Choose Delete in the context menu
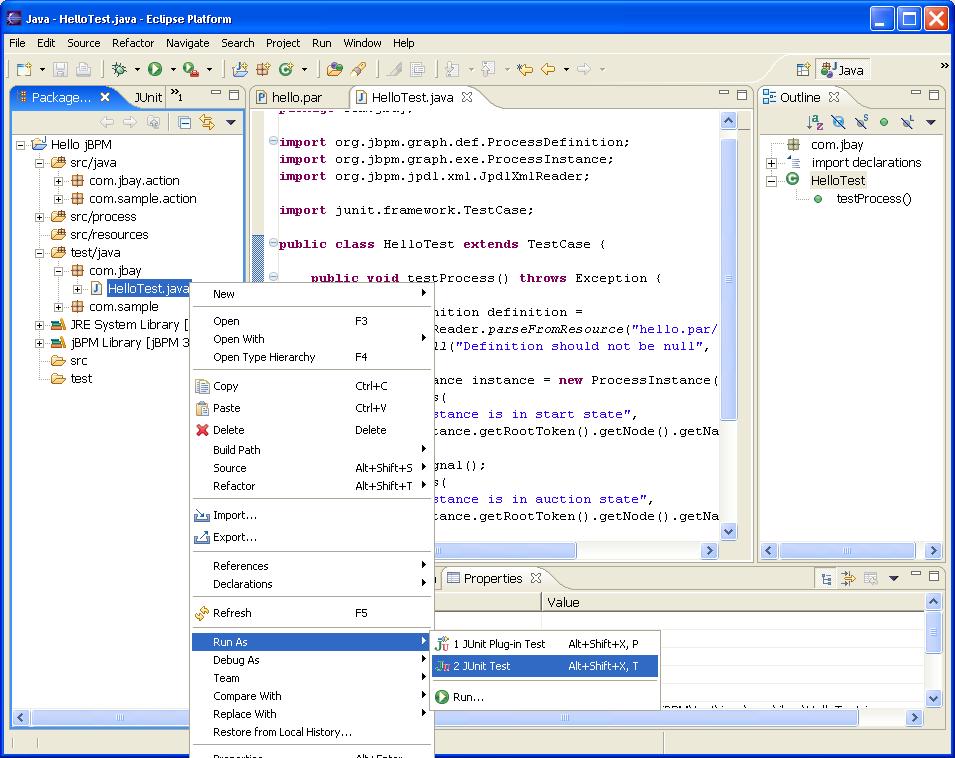Viewport: 955px width, 758px height. 311,430
